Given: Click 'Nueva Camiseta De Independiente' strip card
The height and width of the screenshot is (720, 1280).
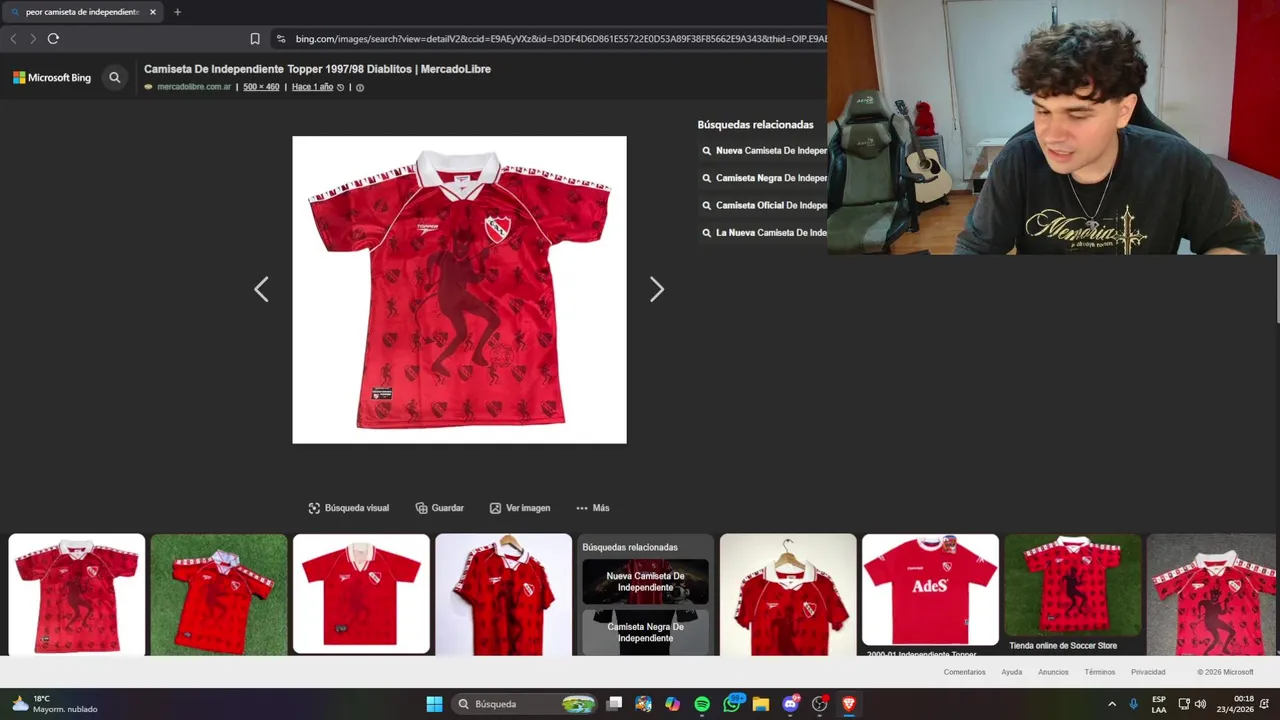Looking at the screenshot, I should [645, 581].
